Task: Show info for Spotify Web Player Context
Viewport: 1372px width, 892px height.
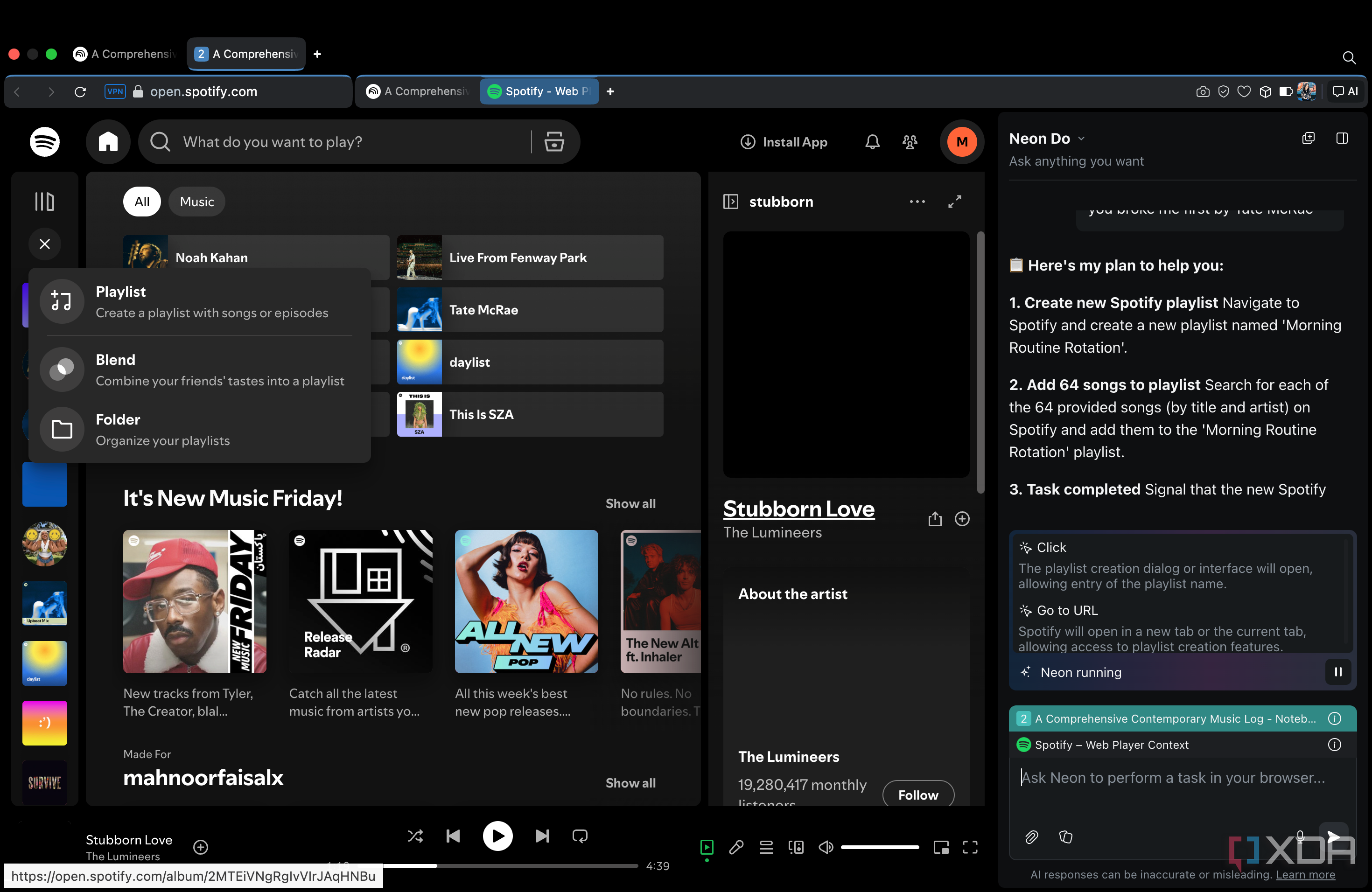Action: coord(1334,745)
